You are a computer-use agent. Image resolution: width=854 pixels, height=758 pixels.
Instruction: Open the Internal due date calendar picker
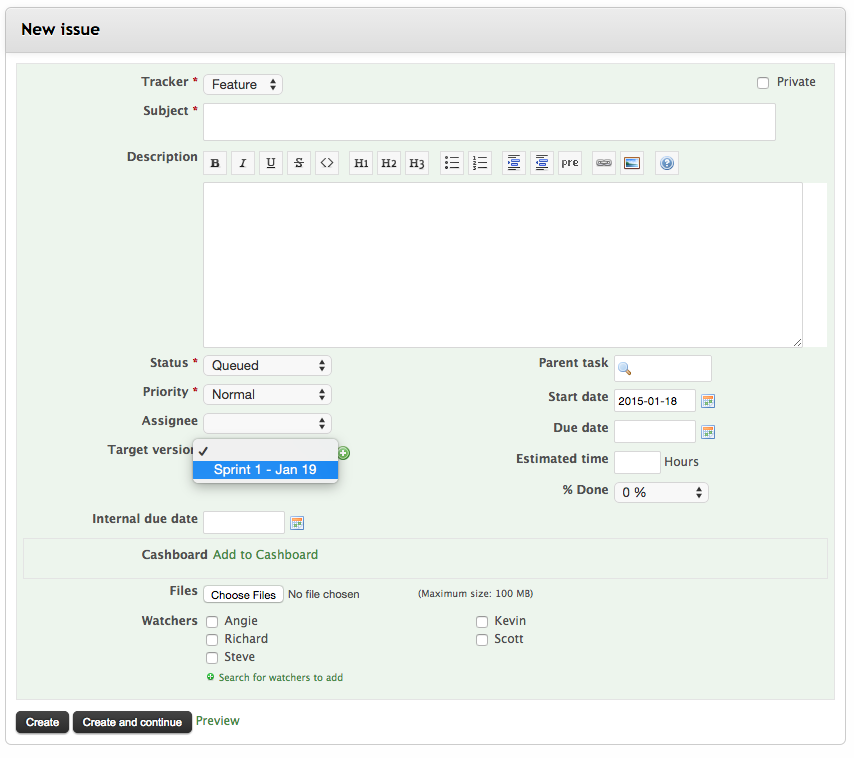tap(297, 523)
